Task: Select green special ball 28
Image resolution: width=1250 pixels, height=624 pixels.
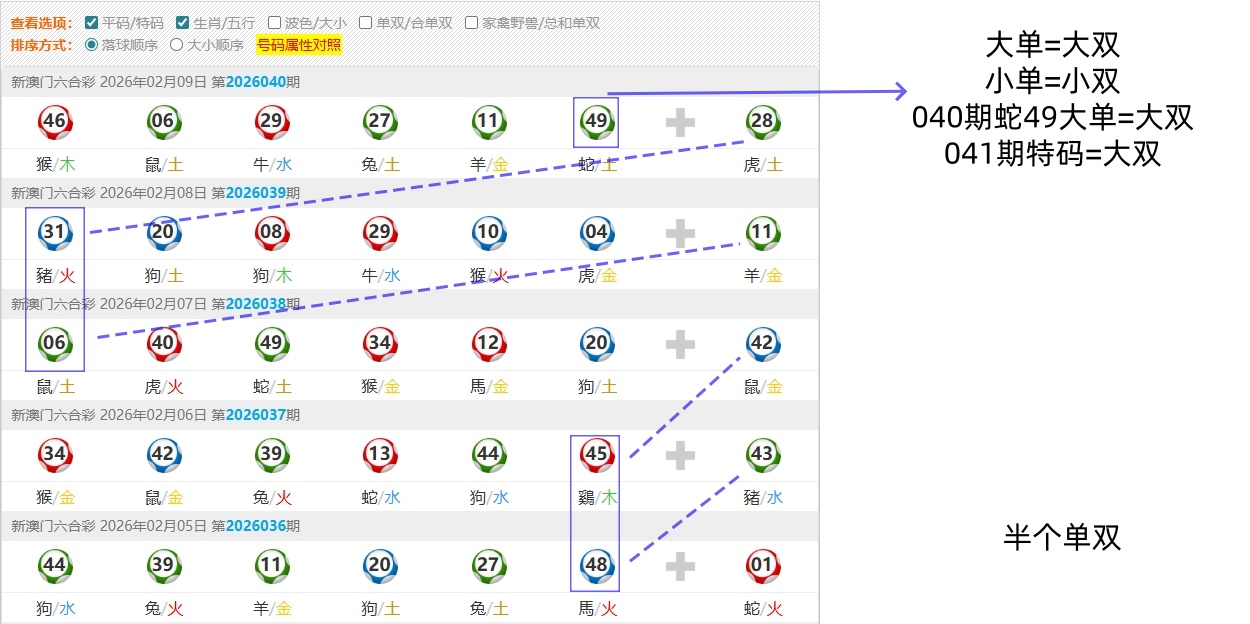Action: [x=762, y=122]
